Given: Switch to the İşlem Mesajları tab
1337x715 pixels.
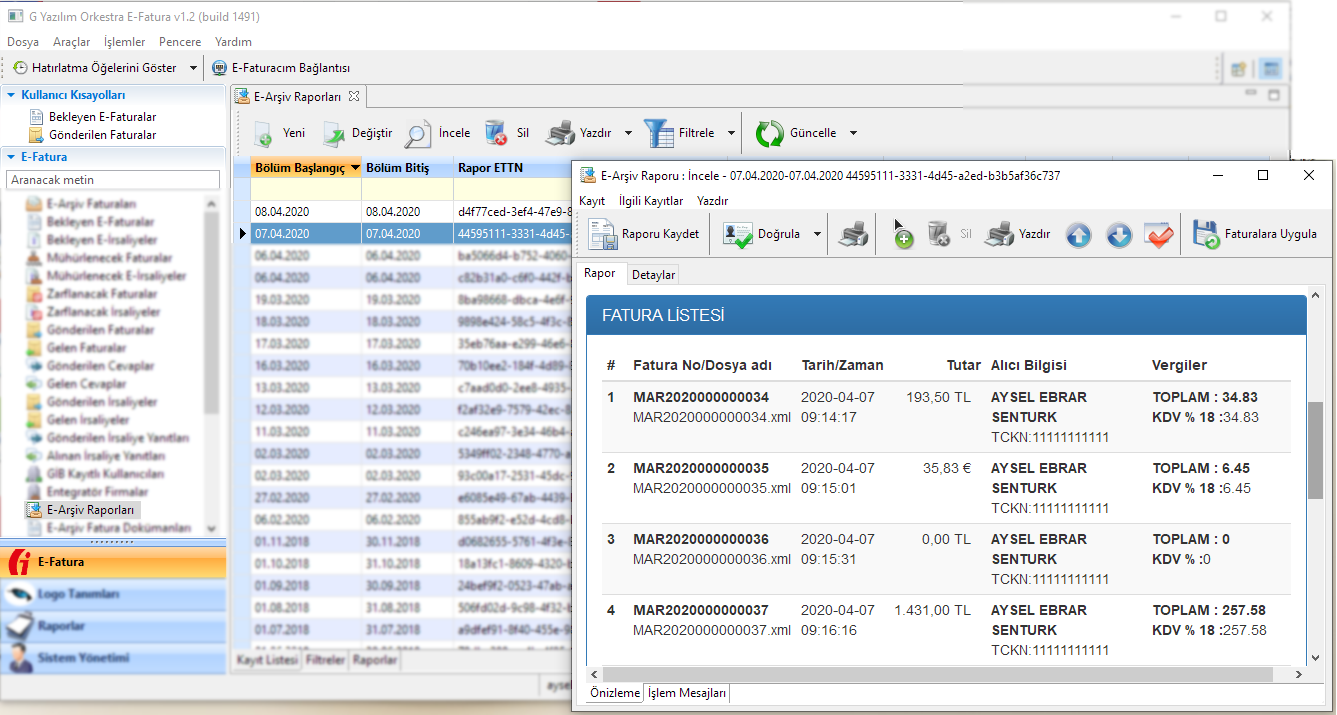Looking at the screenshot, I should point(687,693).
